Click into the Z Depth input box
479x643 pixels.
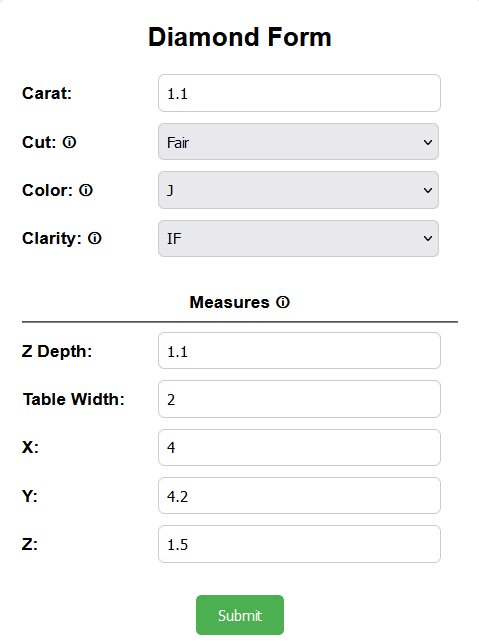coord(299,351)
